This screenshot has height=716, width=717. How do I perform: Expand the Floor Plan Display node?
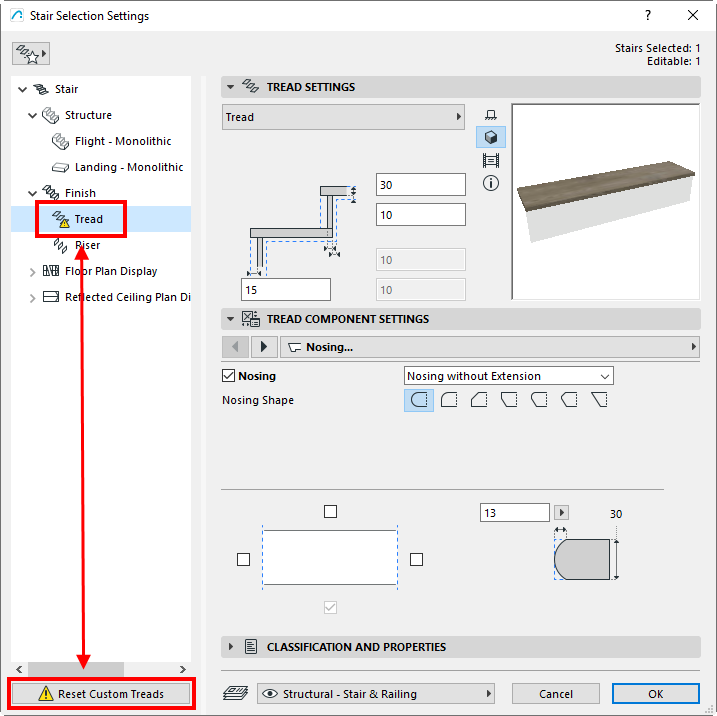(32, 272)
